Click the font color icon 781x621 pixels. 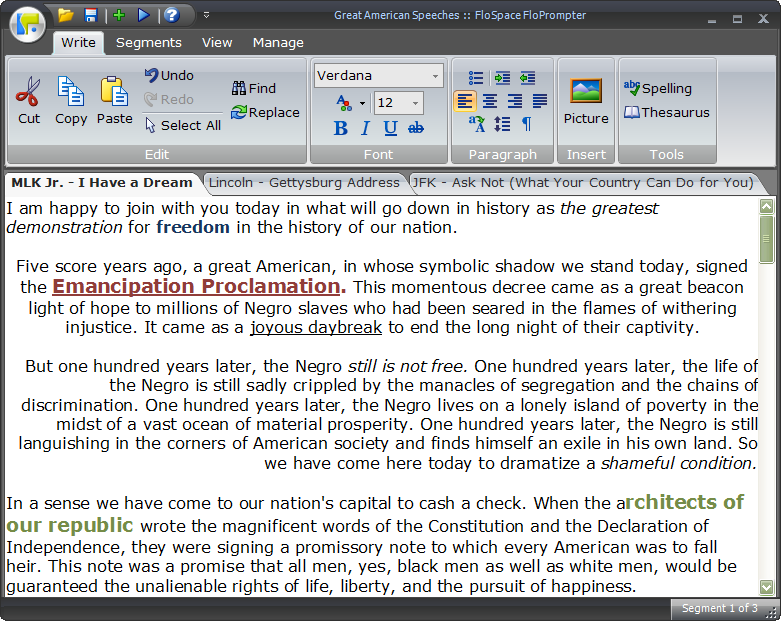pos(344,103)
